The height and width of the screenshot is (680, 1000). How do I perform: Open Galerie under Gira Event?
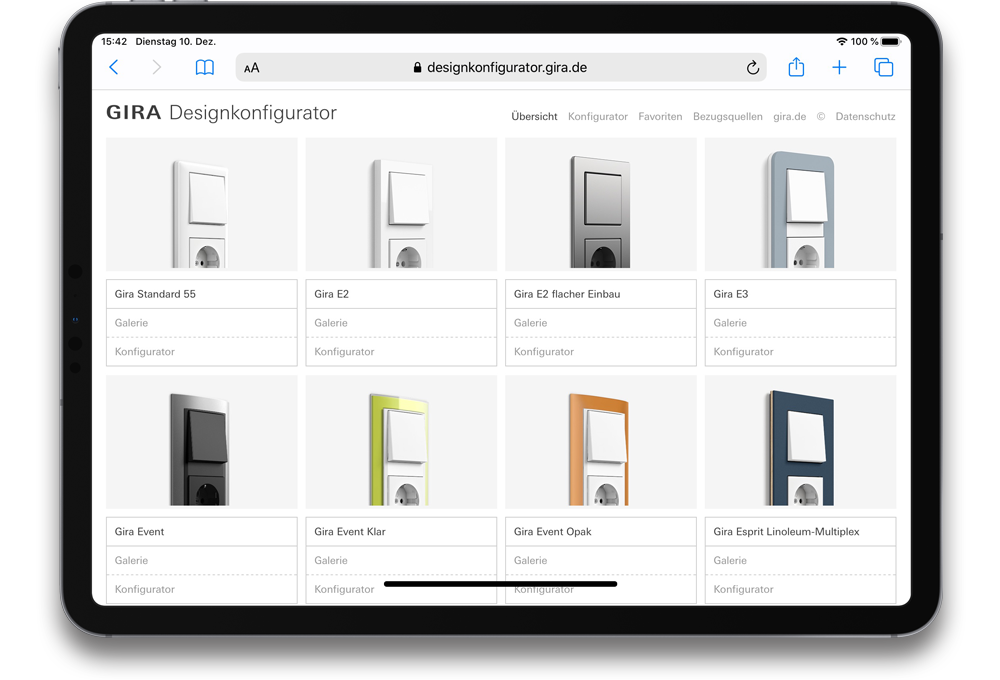tap(202, 560)
